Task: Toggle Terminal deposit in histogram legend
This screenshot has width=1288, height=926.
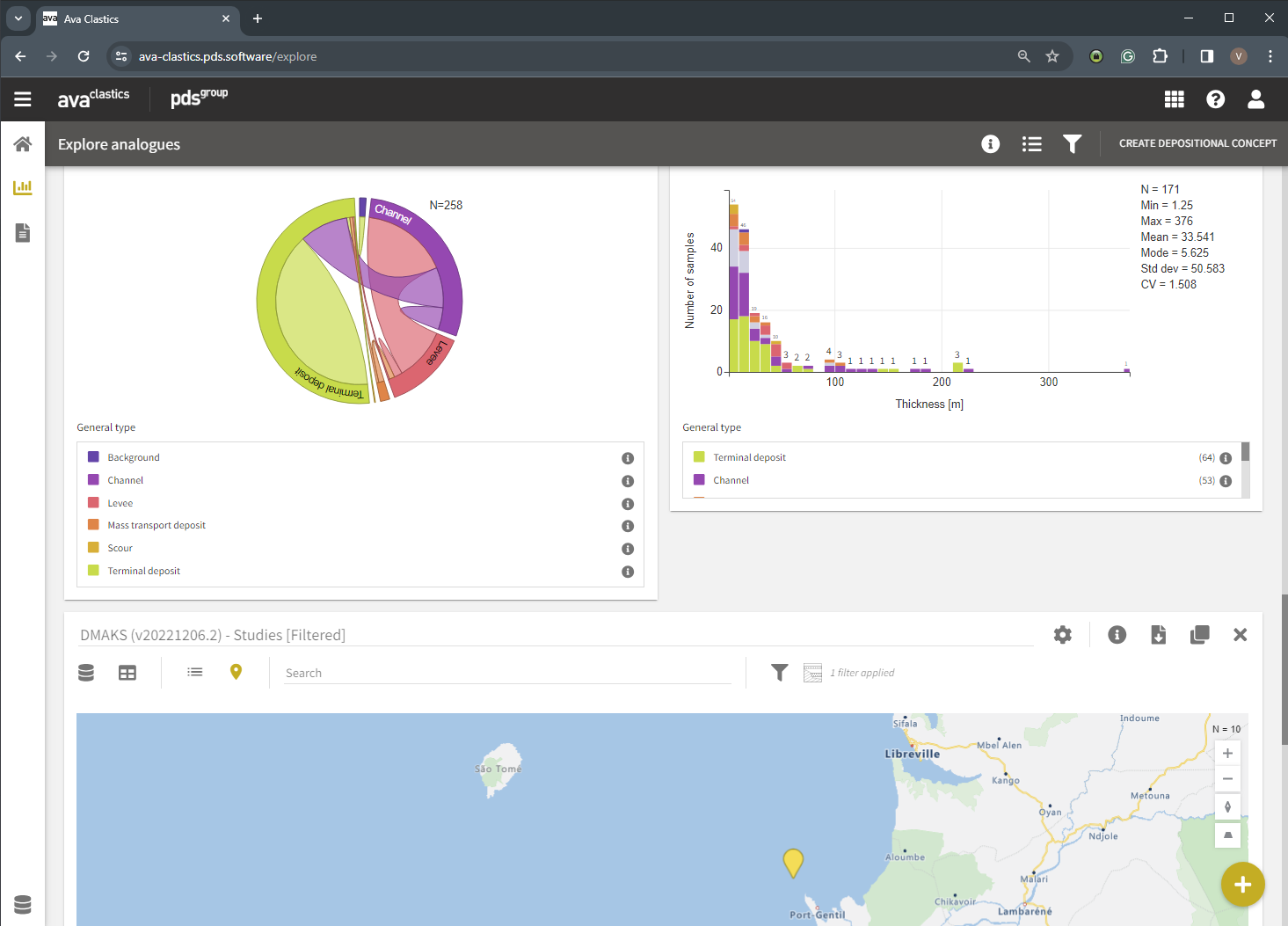Action: pos(749,457)
